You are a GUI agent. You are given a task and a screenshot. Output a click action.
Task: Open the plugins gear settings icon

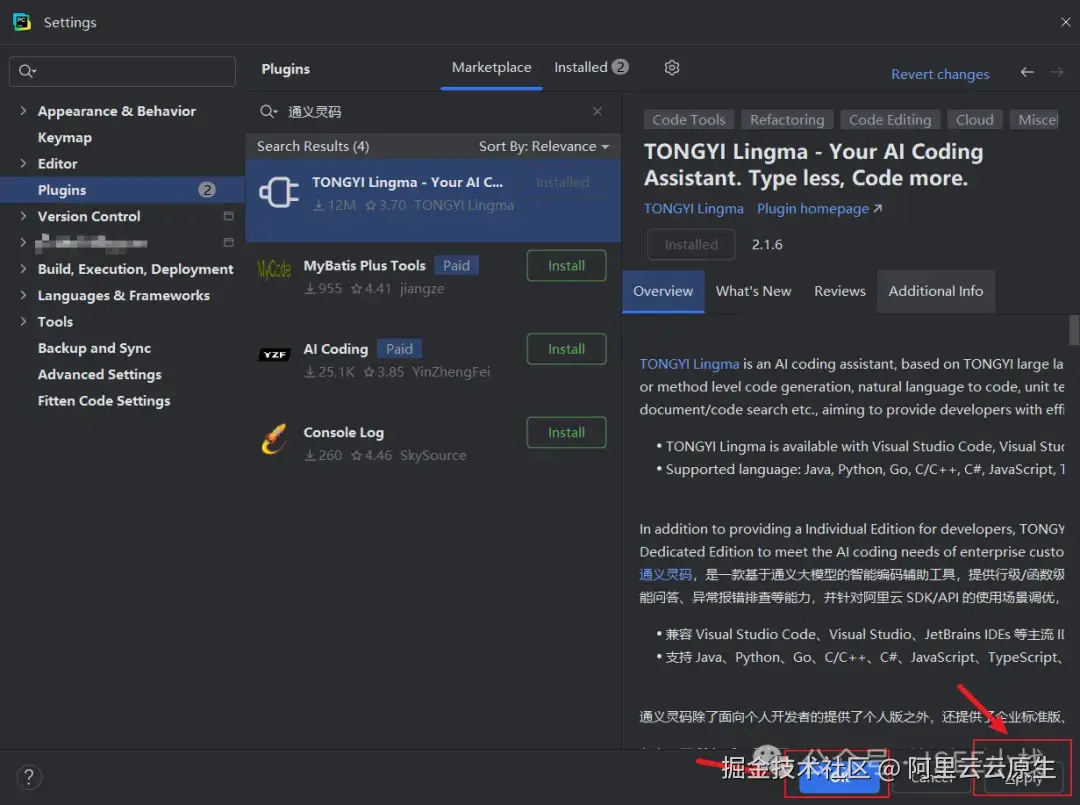coord(672,67)
